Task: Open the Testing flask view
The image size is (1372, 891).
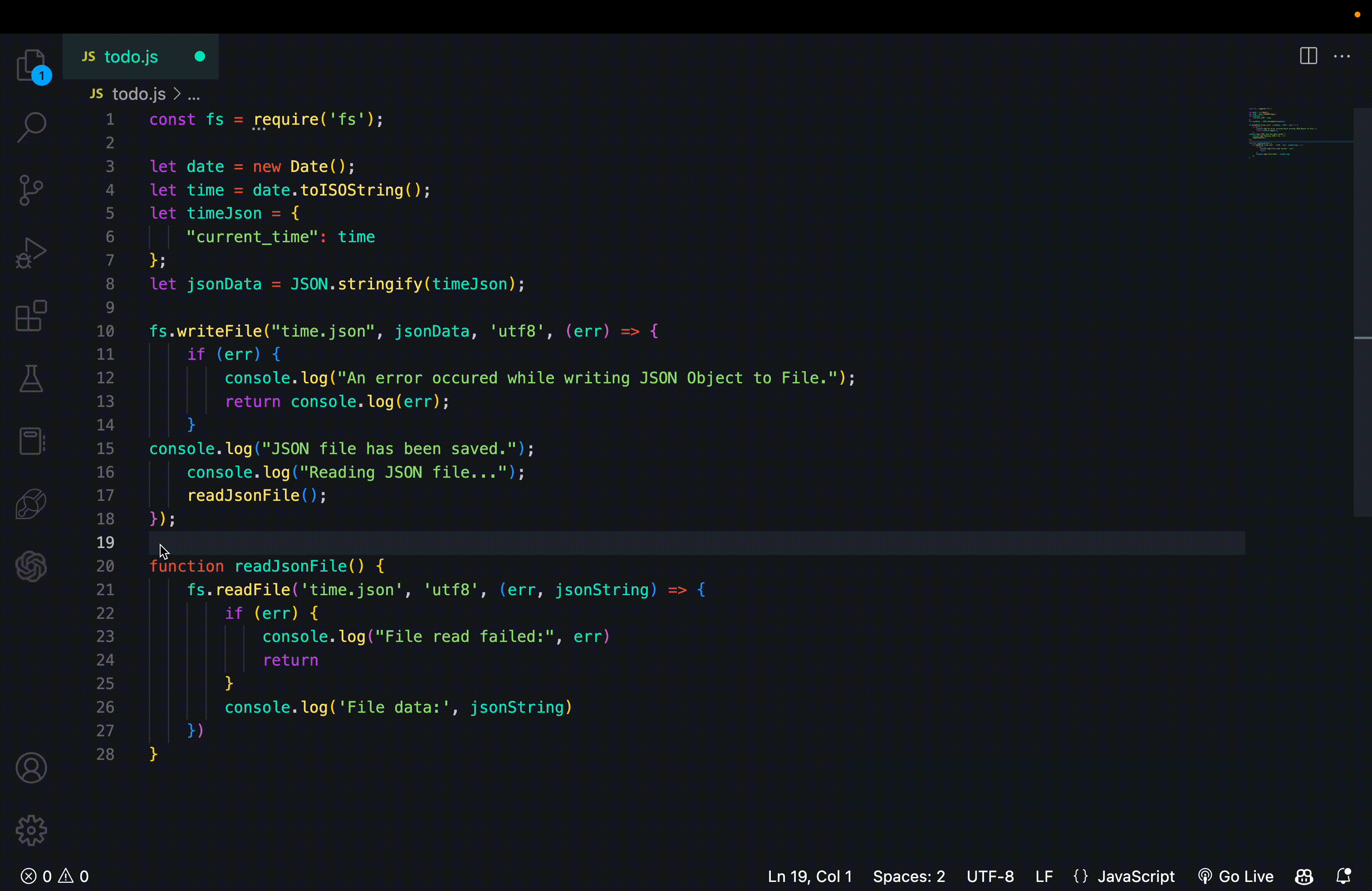Action: point(31,379)
